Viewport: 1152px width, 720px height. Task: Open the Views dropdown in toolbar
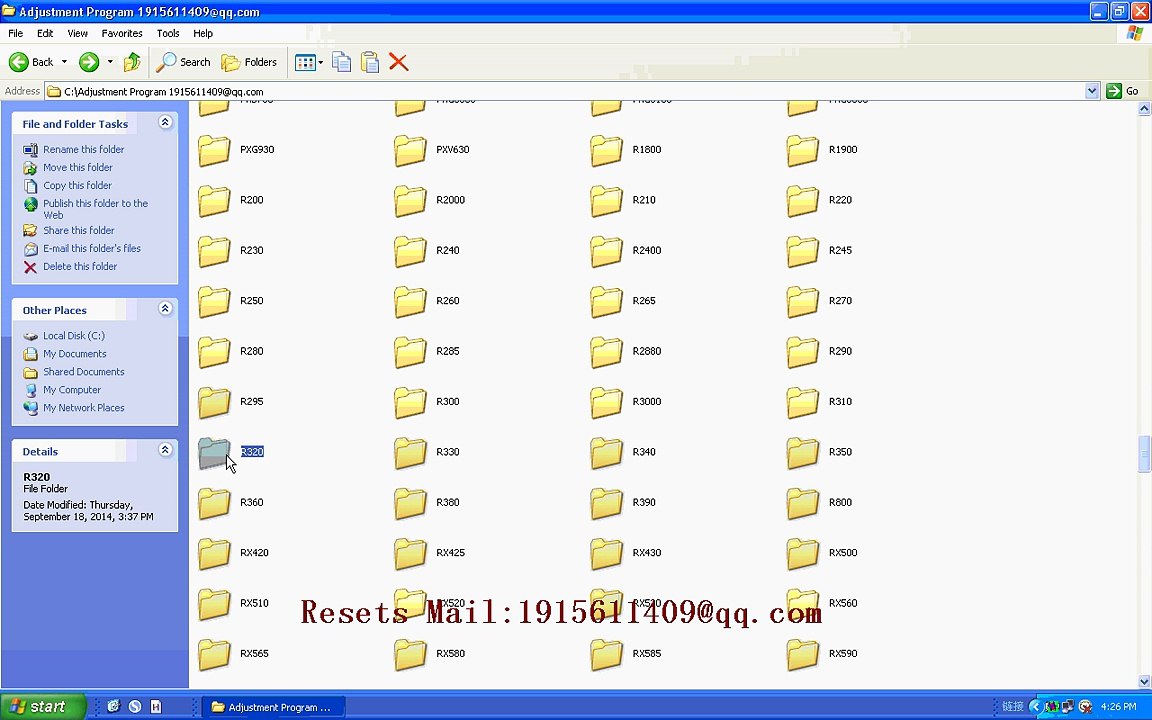pyautogui.click(x=309, y=62)
